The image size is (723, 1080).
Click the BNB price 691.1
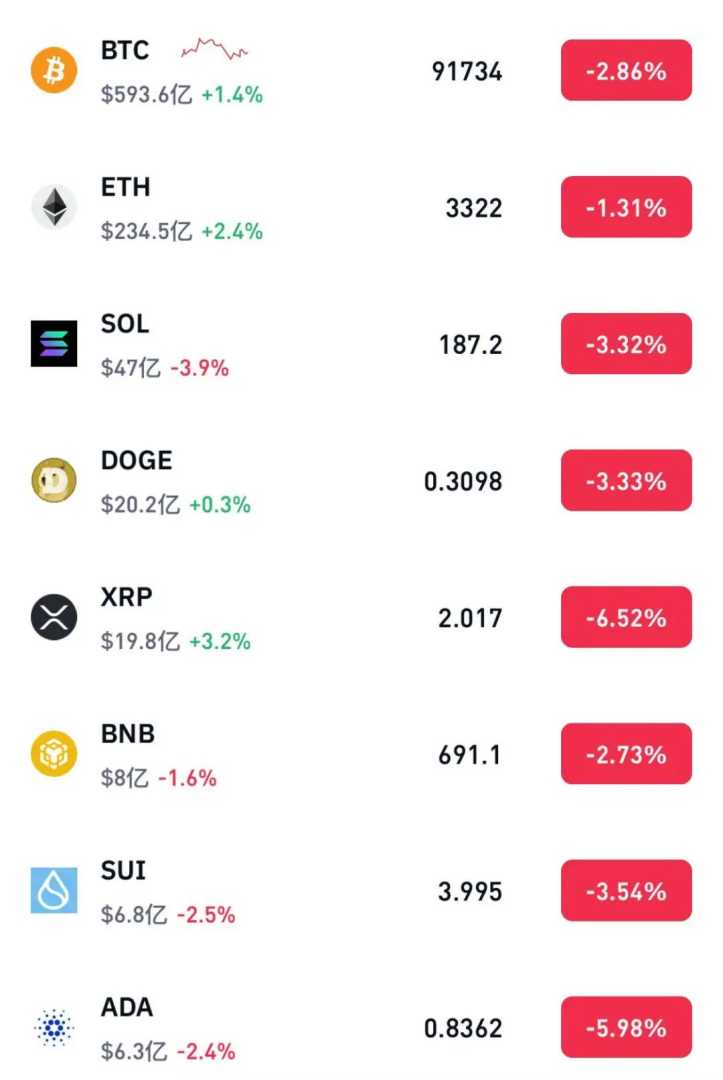[469, 755]
